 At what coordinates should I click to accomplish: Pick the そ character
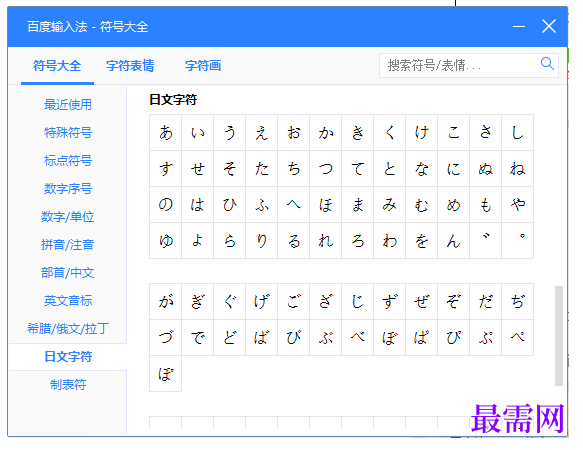[229, 169]
